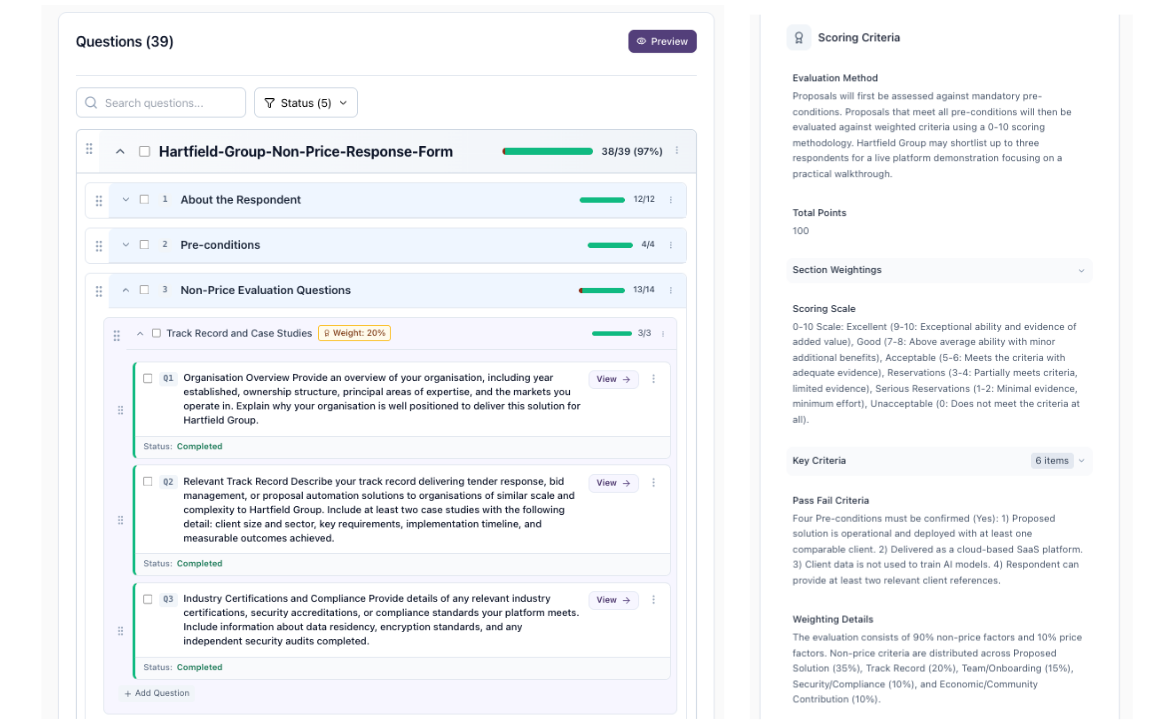Open kebab menu for Q1 Organisation Overview
Image resolution: width=1174 pixels, height=724 pixels.
(654, 379)
